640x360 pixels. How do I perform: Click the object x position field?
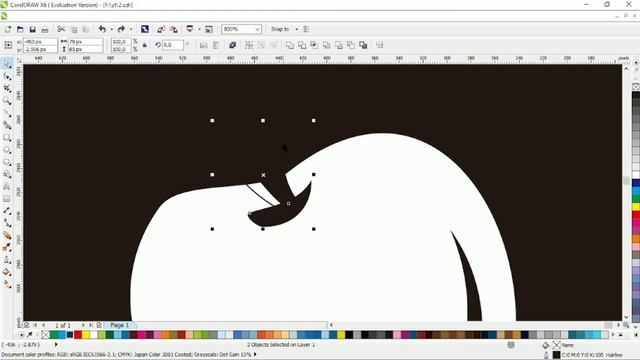pyautogui.click(x=40, y=42)
